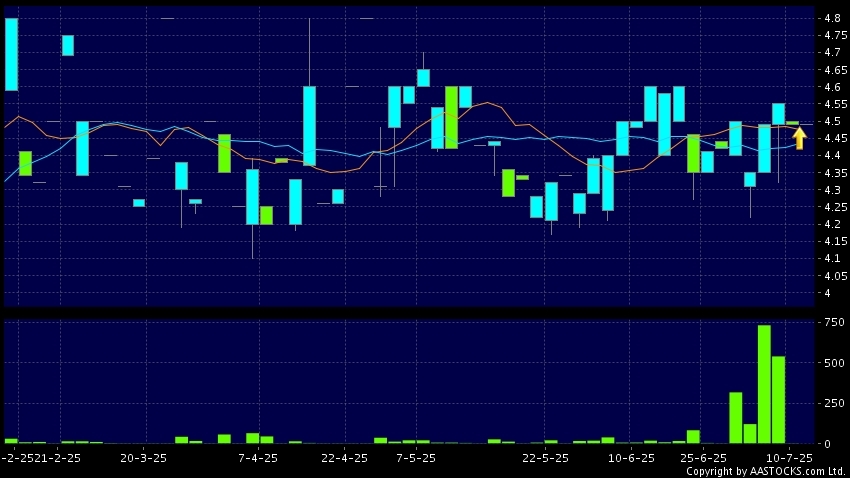Click the 4.3 price axis label
This screenshot has width=850, height=478.
pyautogui.click(x=832, y=190)
